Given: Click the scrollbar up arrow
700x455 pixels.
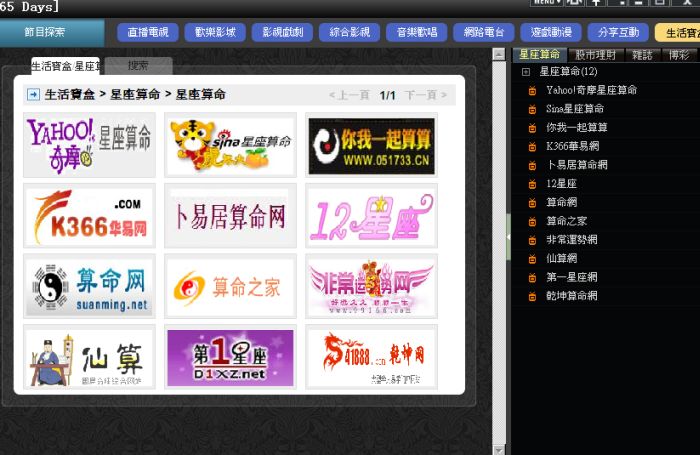Looking at the screenshot, I should pyautogui.click(x=499, y=54).
